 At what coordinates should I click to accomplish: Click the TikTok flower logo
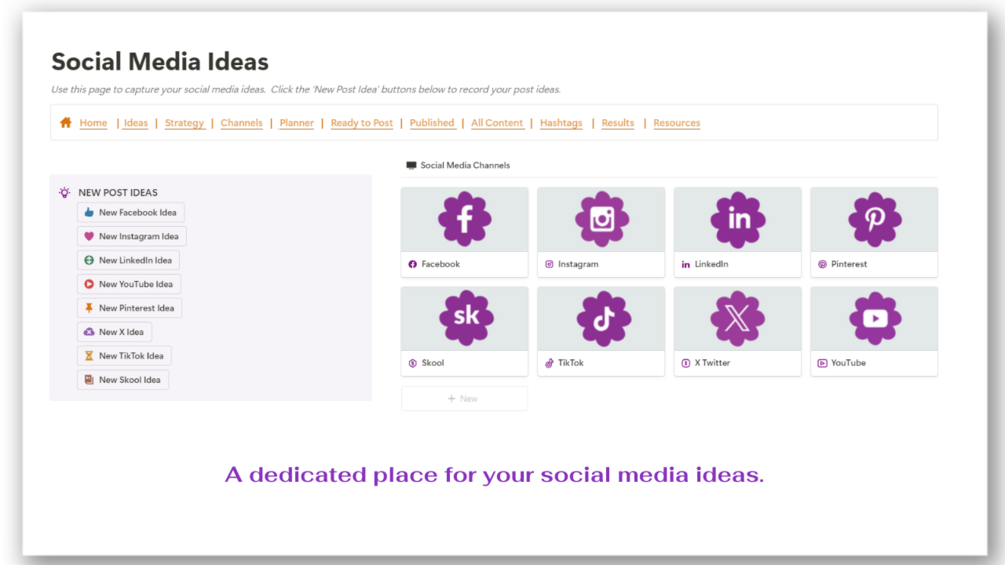point(601,318)
